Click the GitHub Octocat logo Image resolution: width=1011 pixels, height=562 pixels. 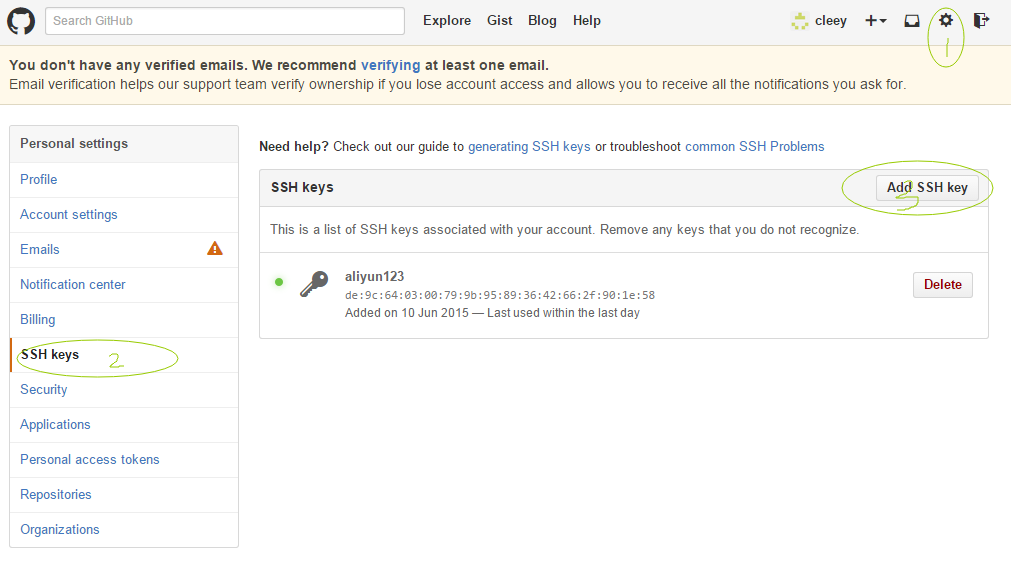tap(21, 21)
